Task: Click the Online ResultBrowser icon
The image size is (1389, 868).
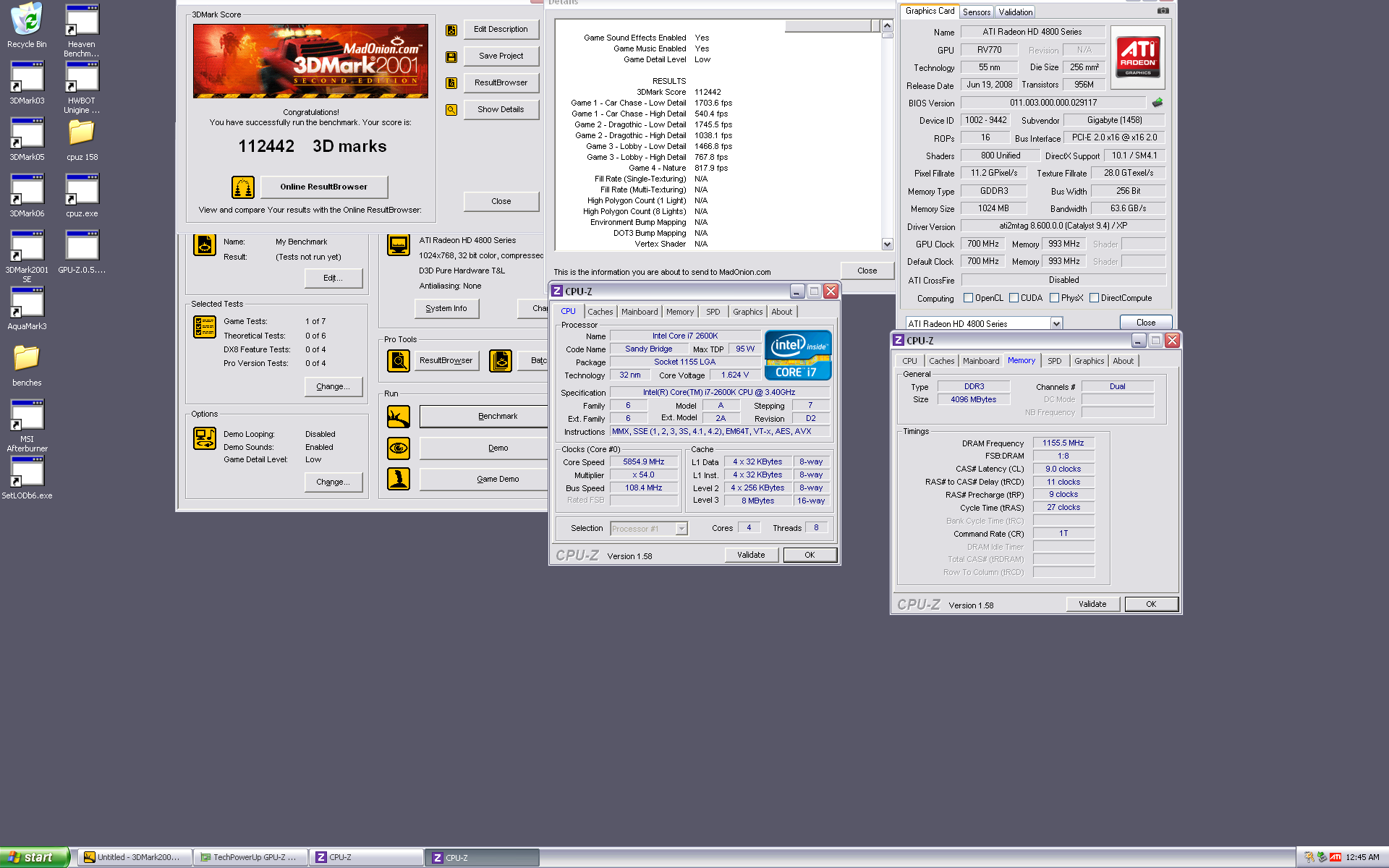Action: pos(243,187)
